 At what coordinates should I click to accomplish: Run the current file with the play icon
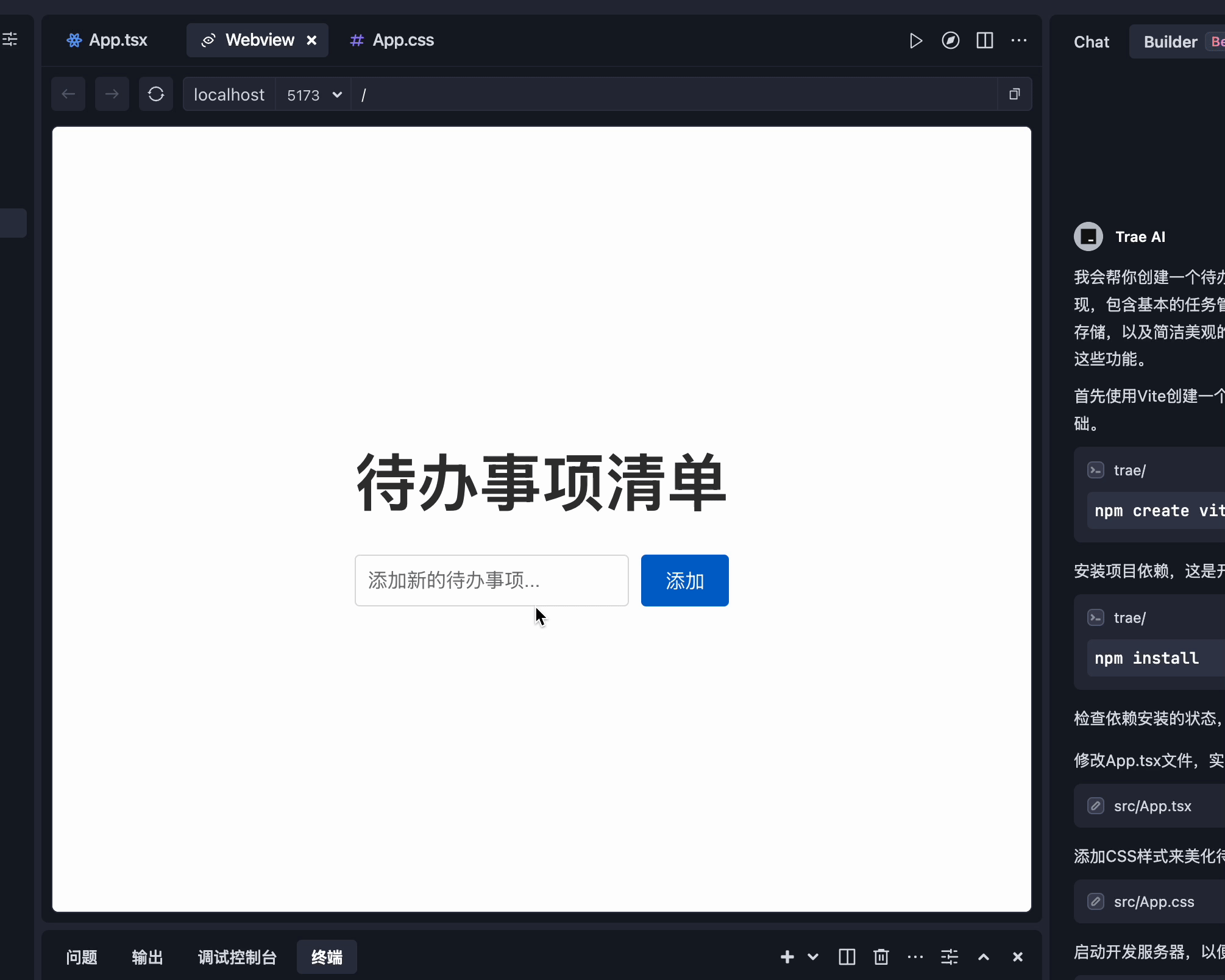tap(915, 41)
